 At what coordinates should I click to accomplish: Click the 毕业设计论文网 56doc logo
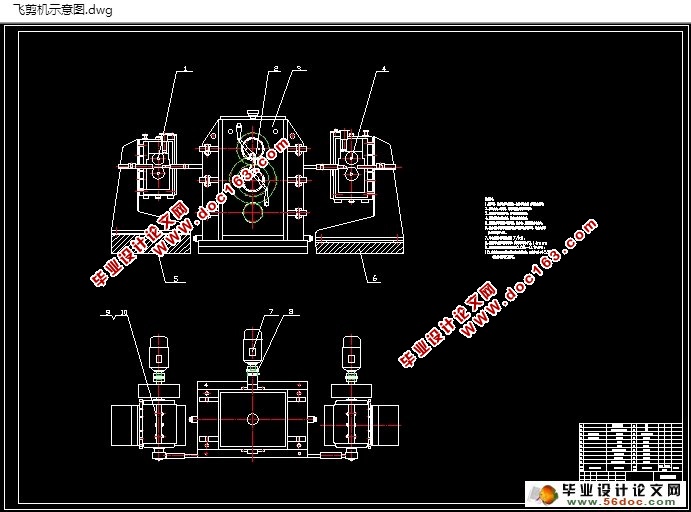(607, 493)
